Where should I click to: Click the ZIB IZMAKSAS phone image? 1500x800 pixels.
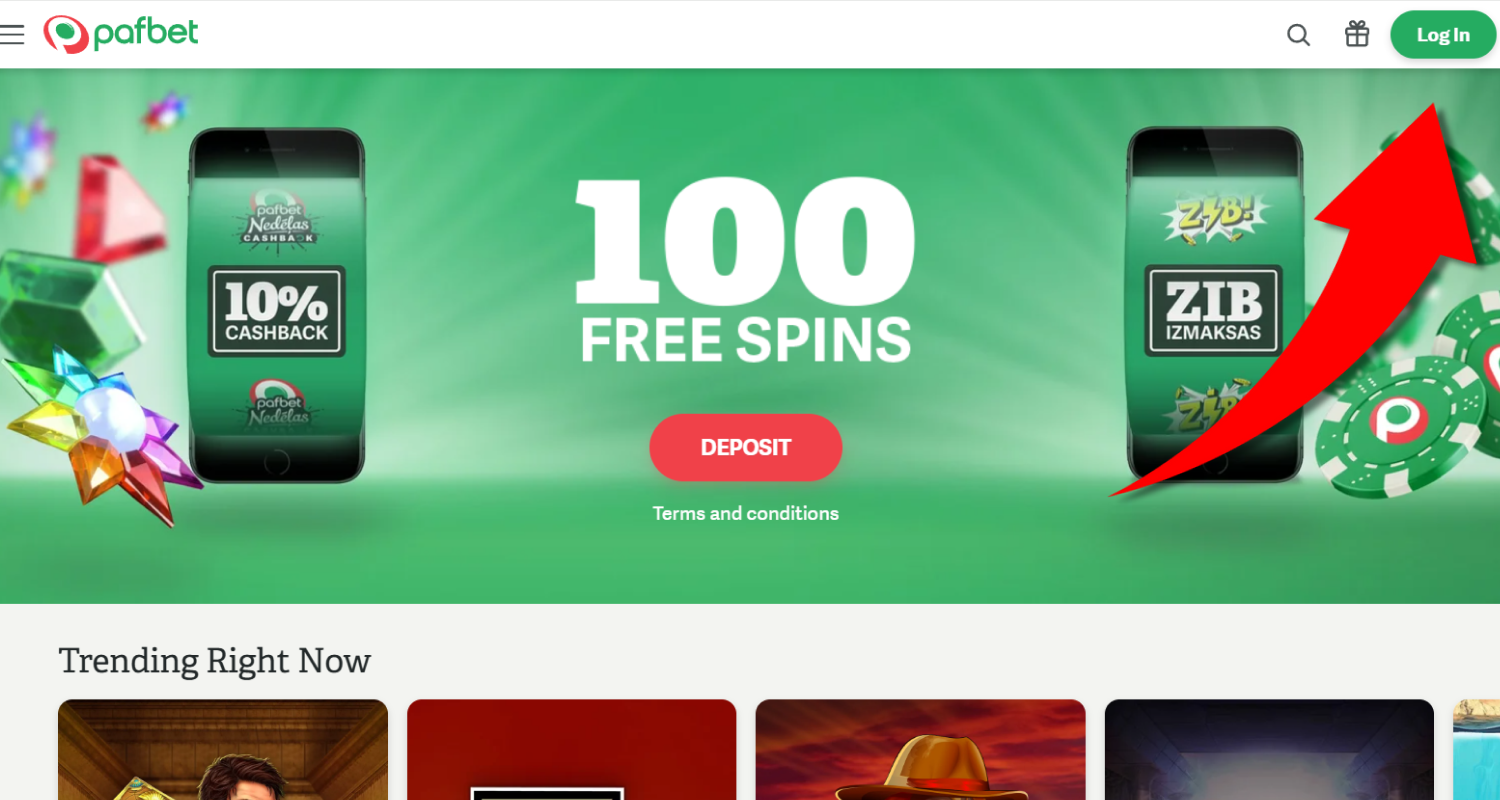coord(1214,305)
